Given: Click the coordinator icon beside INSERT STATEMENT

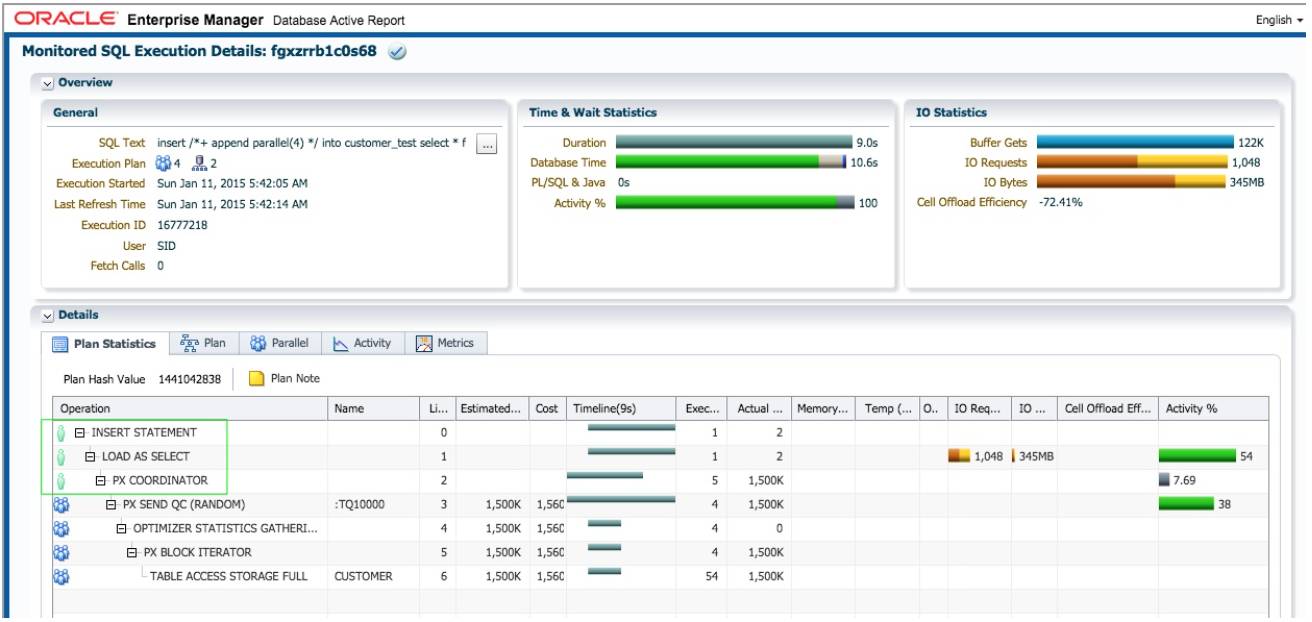Looking at the screenshot, I should pos(60,433).
